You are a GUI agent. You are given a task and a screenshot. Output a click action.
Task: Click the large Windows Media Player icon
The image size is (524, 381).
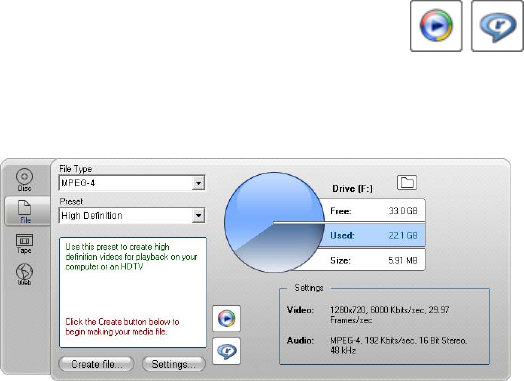point(436,26)
